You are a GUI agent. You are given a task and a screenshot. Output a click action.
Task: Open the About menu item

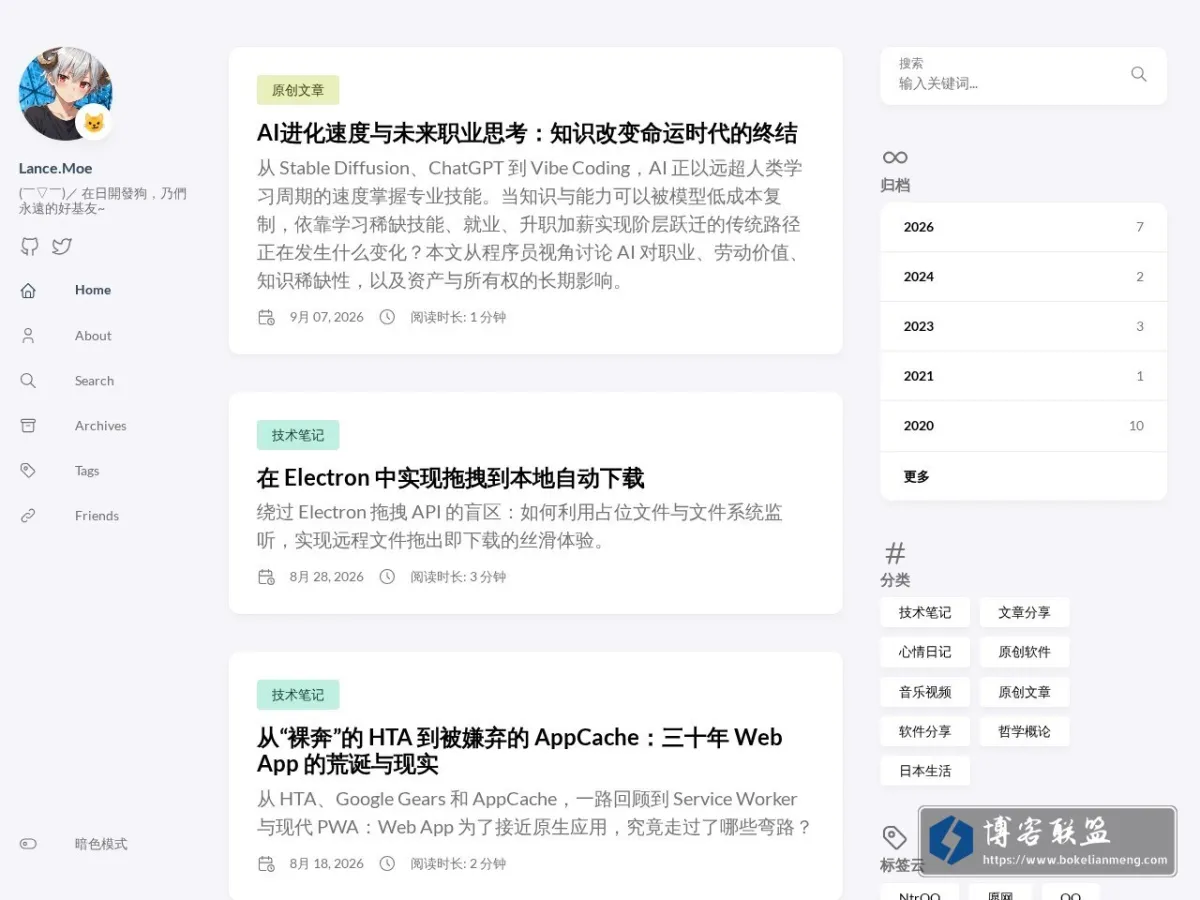coord(93,336)
